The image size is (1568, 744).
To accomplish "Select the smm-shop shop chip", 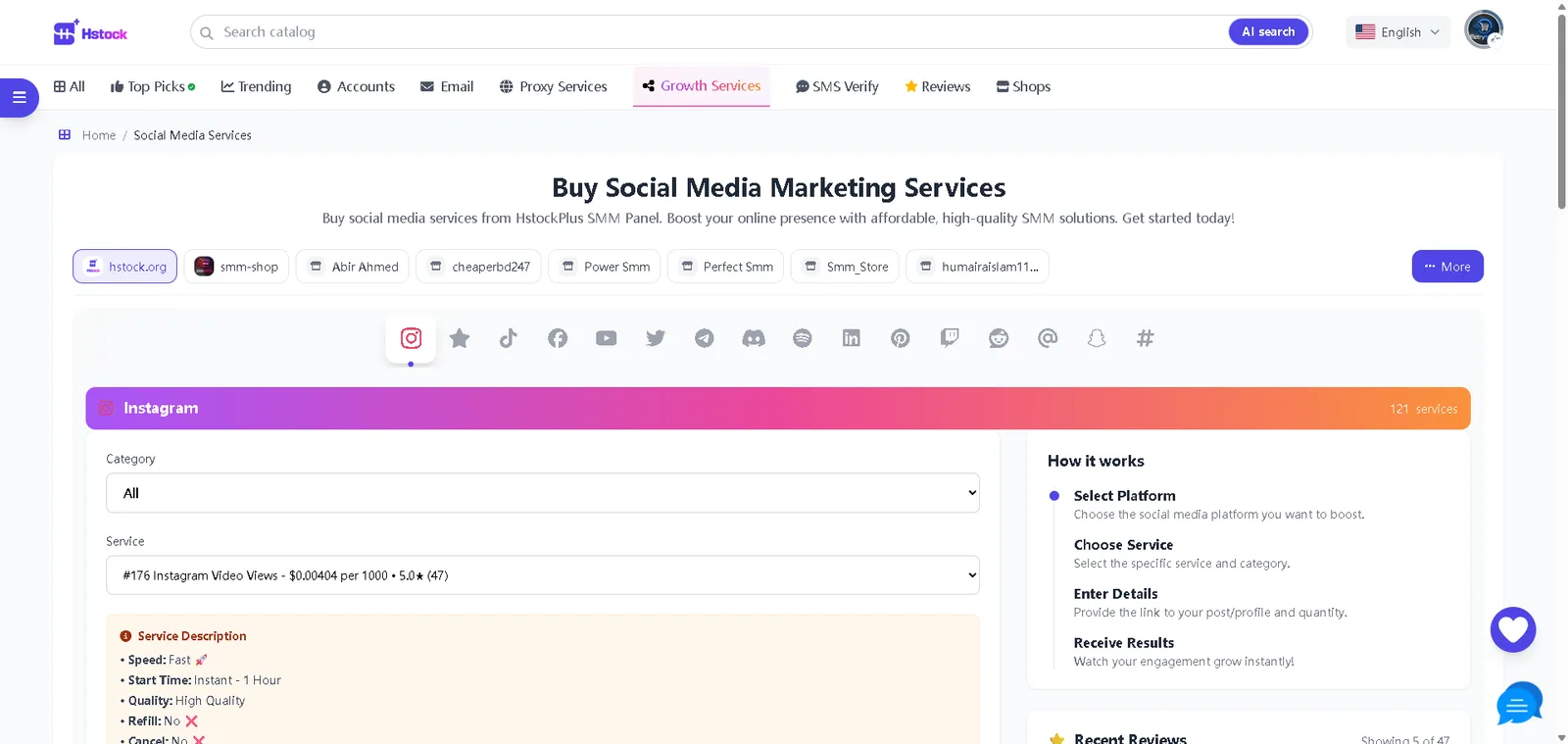I will 236,267.
